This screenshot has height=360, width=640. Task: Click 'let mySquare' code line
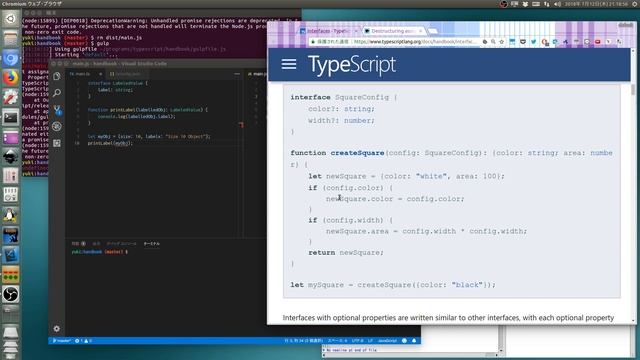(x=393, y=284)
